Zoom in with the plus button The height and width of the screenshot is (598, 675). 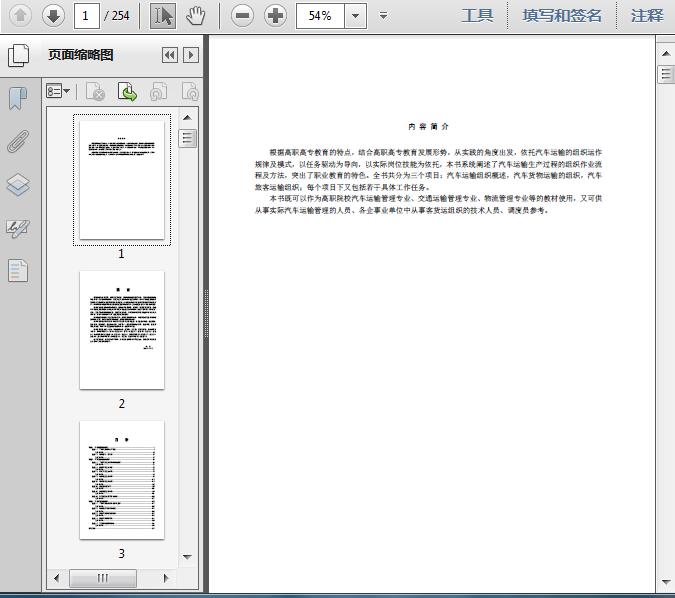point(276,16)
